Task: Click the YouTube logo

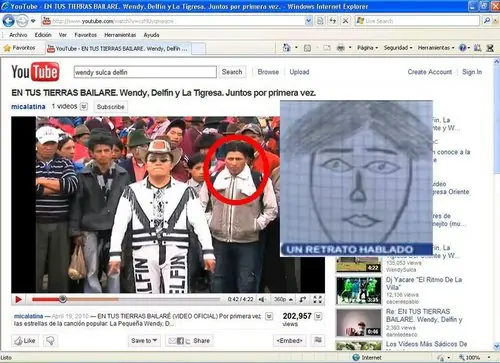Action: [35, 71]
